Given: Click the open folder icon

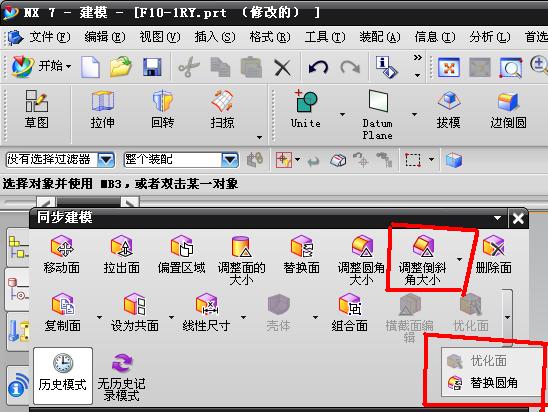Looking at the screenshot, I should 121,67.
